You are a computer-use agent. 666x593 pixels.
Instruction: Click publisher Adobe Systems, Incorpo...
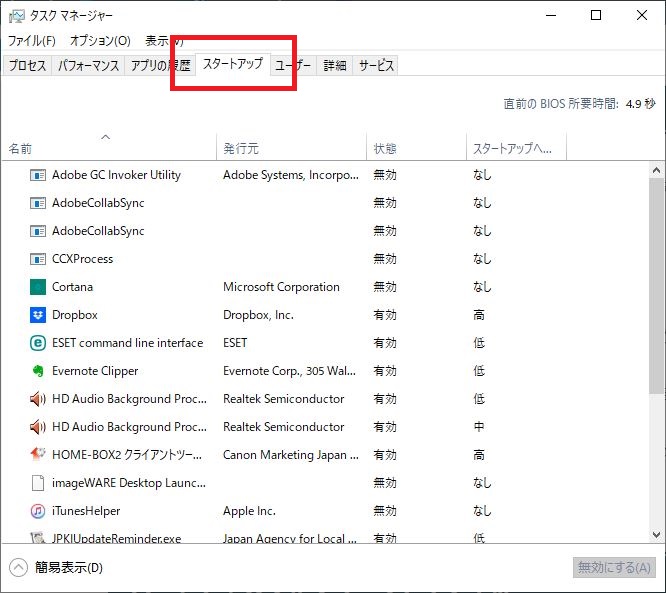291,175
